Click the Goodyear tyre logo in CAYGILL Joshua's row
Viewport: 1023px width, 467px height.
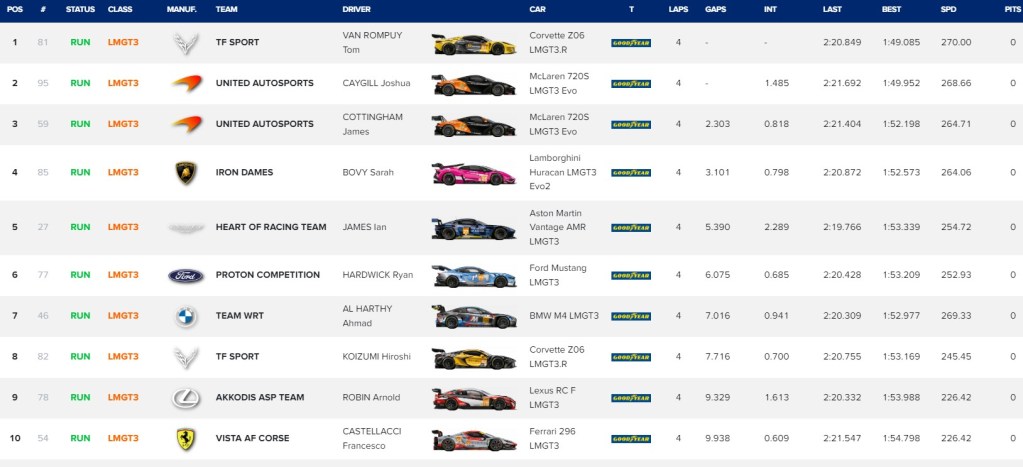[x=631, y=84]
